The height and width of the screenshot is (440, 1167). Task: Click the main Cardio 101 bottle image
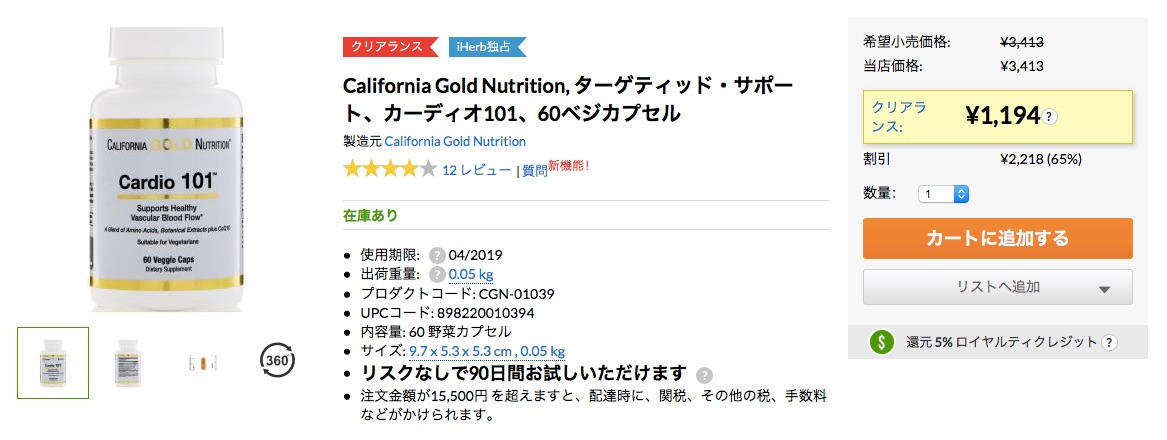pos(167,170)
